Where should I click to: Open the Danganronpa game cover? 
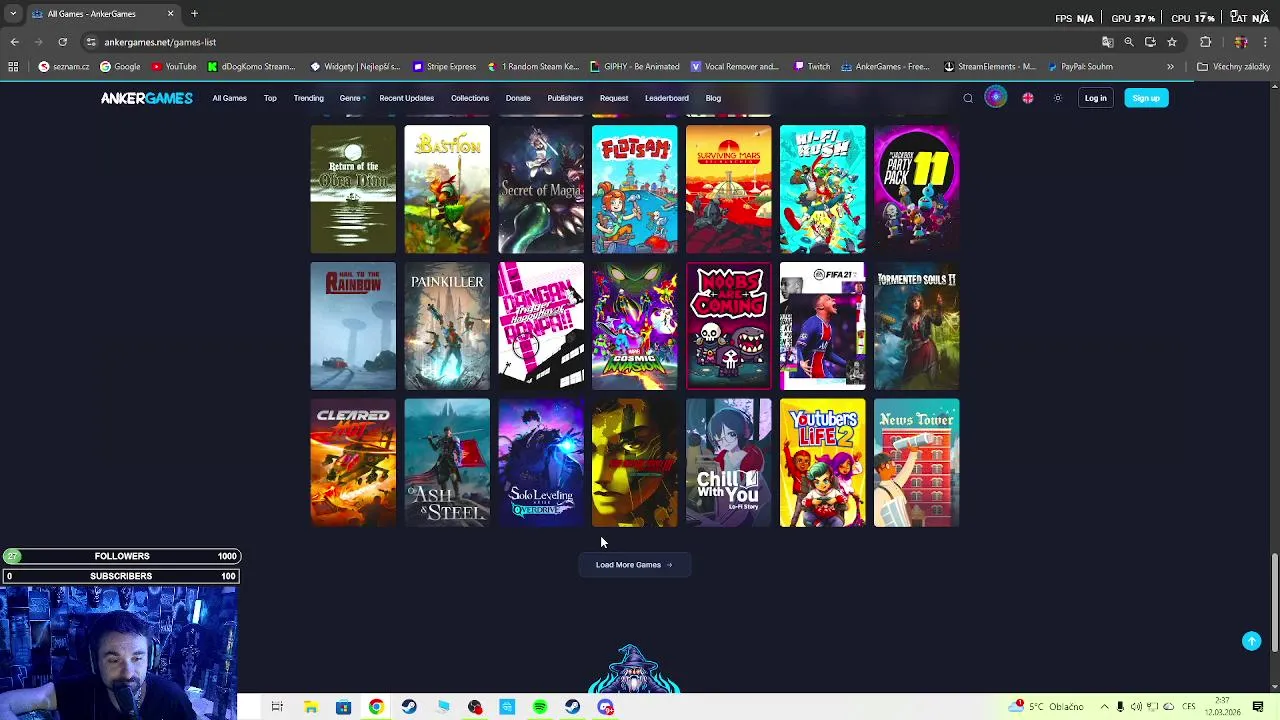tap(541, 326)
